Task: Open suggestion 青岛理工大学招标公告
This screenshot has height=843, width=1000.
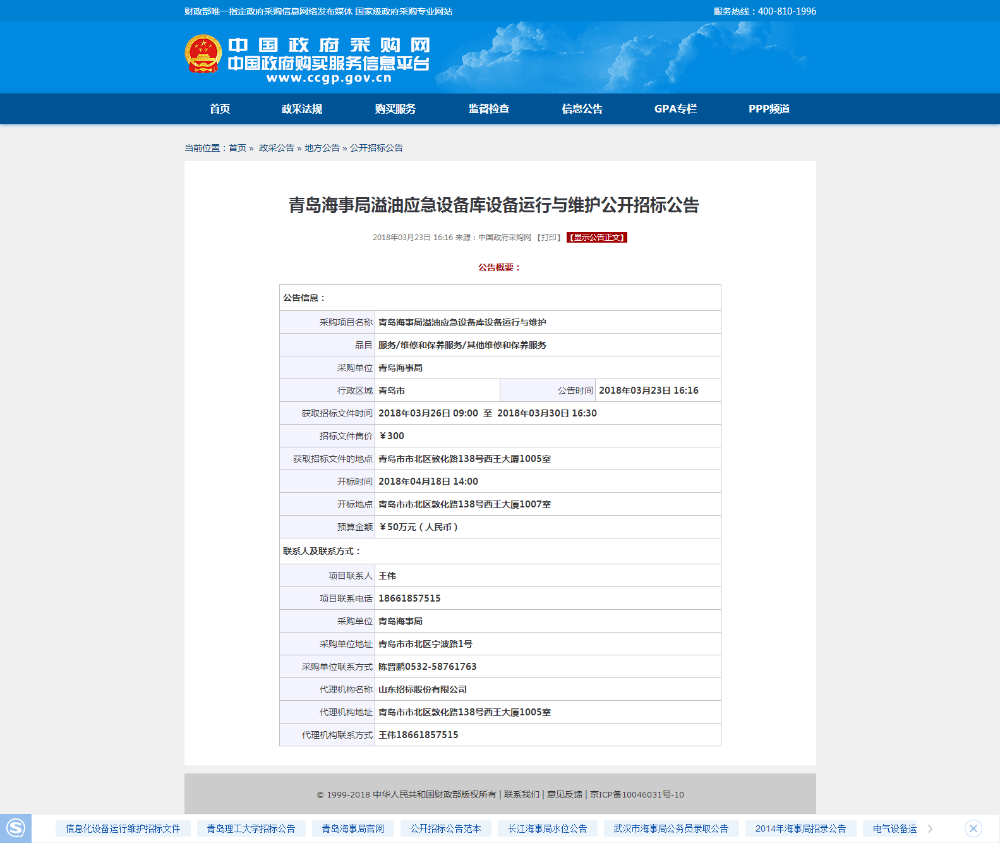Action: (x=251, y=828)
